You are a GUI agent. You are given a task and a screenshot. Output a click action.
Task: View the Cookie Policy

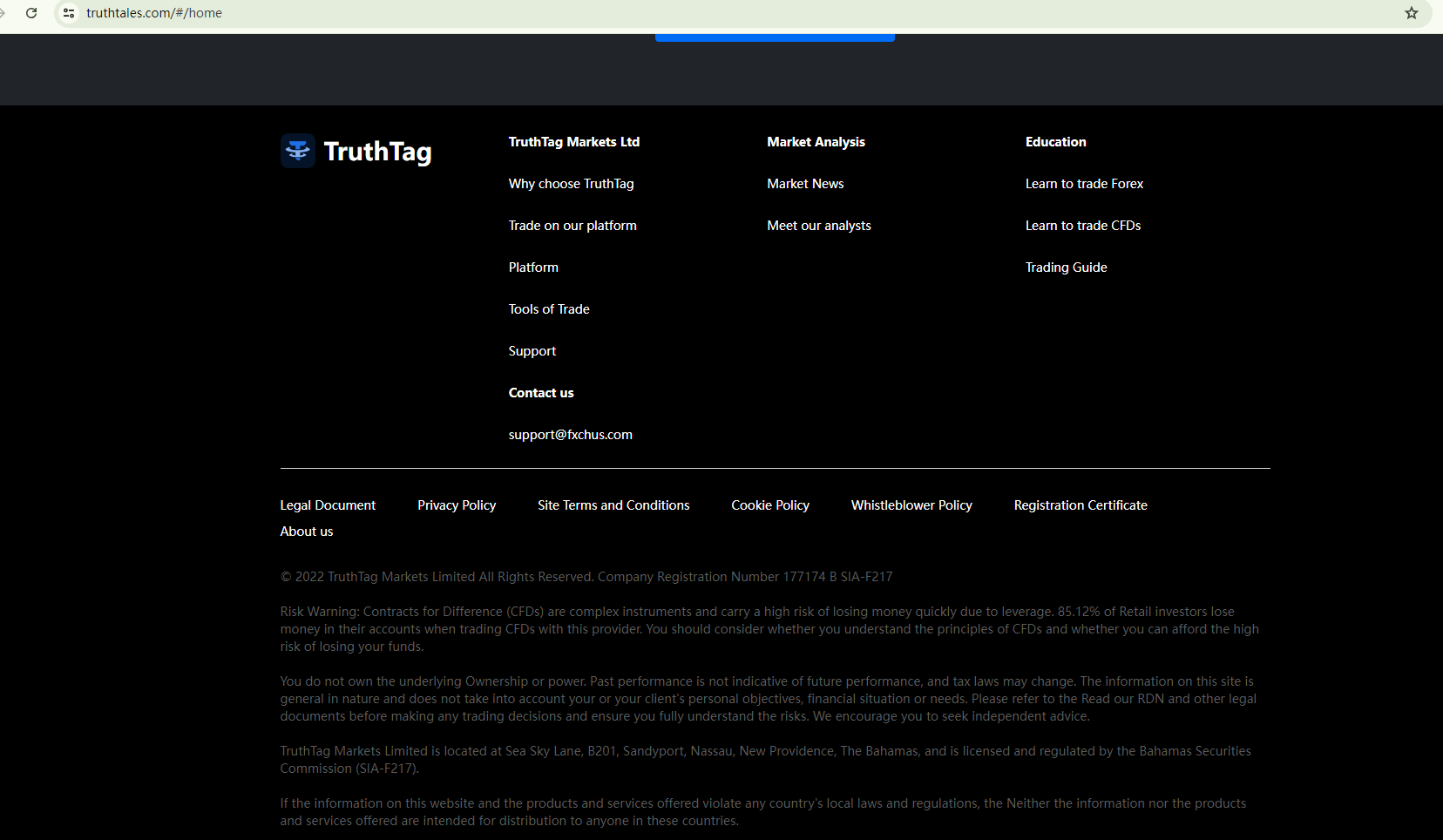tap(770, 505)
